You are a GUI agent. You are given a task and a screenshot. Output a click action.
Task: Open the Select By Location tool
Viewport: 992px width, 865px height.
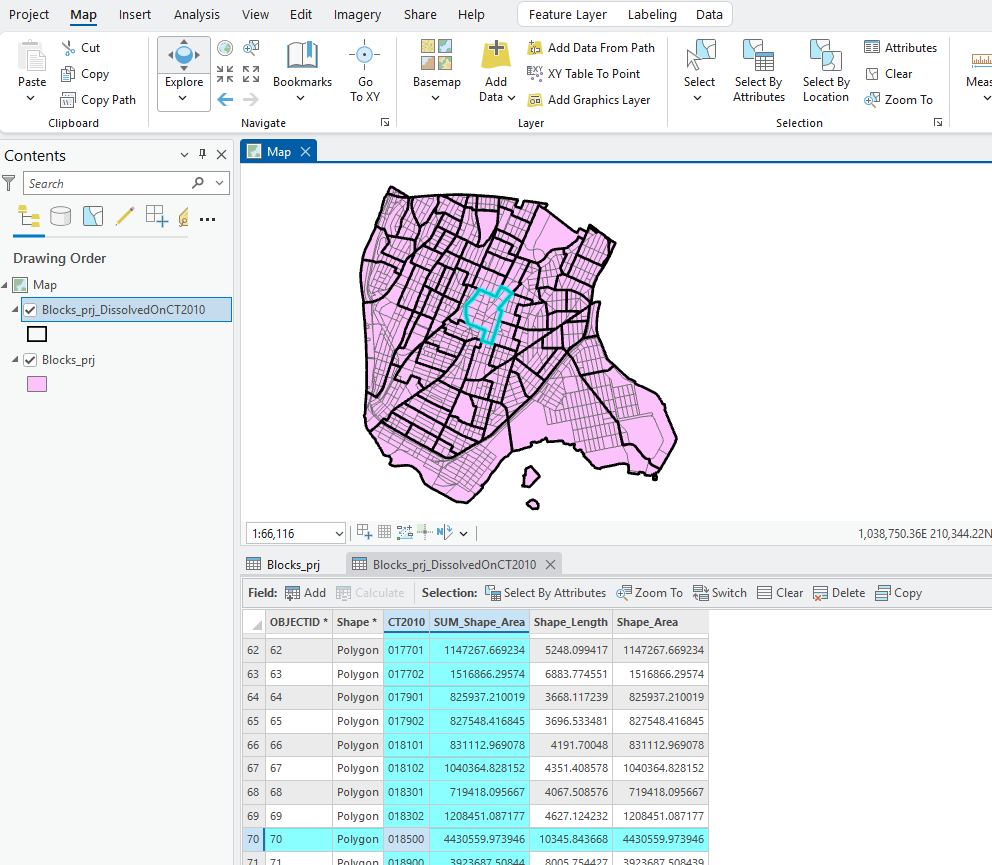tap(825, 70)
